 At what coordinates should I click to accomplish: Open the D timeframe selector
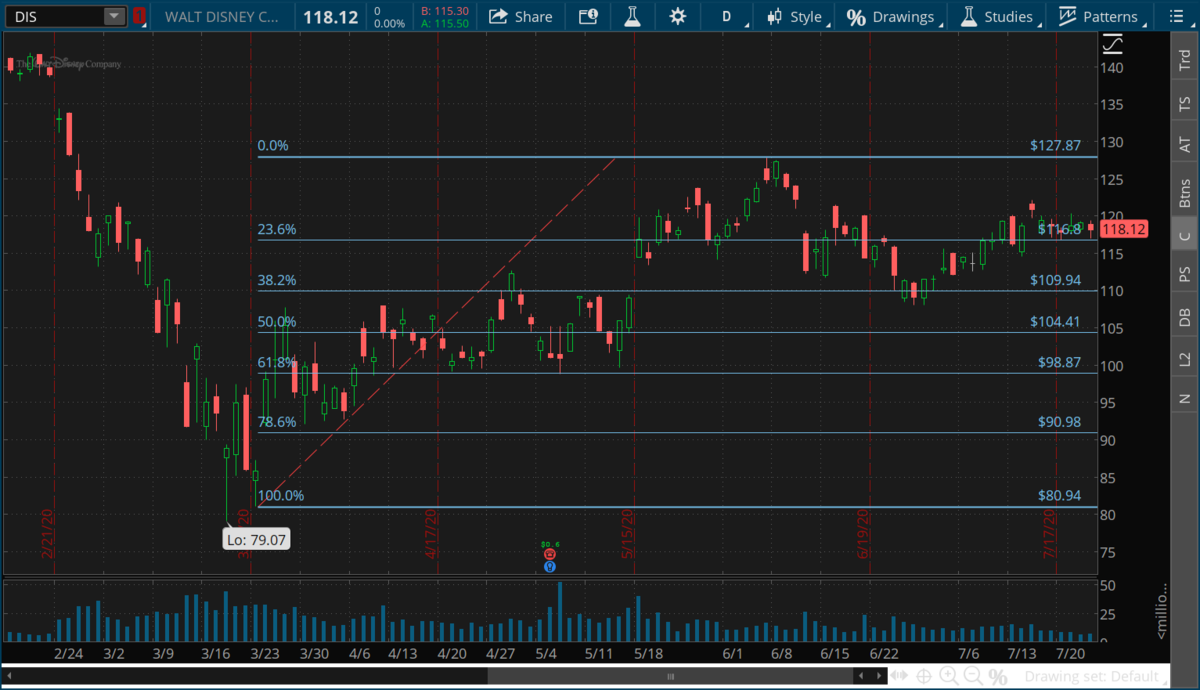[727, 16]
